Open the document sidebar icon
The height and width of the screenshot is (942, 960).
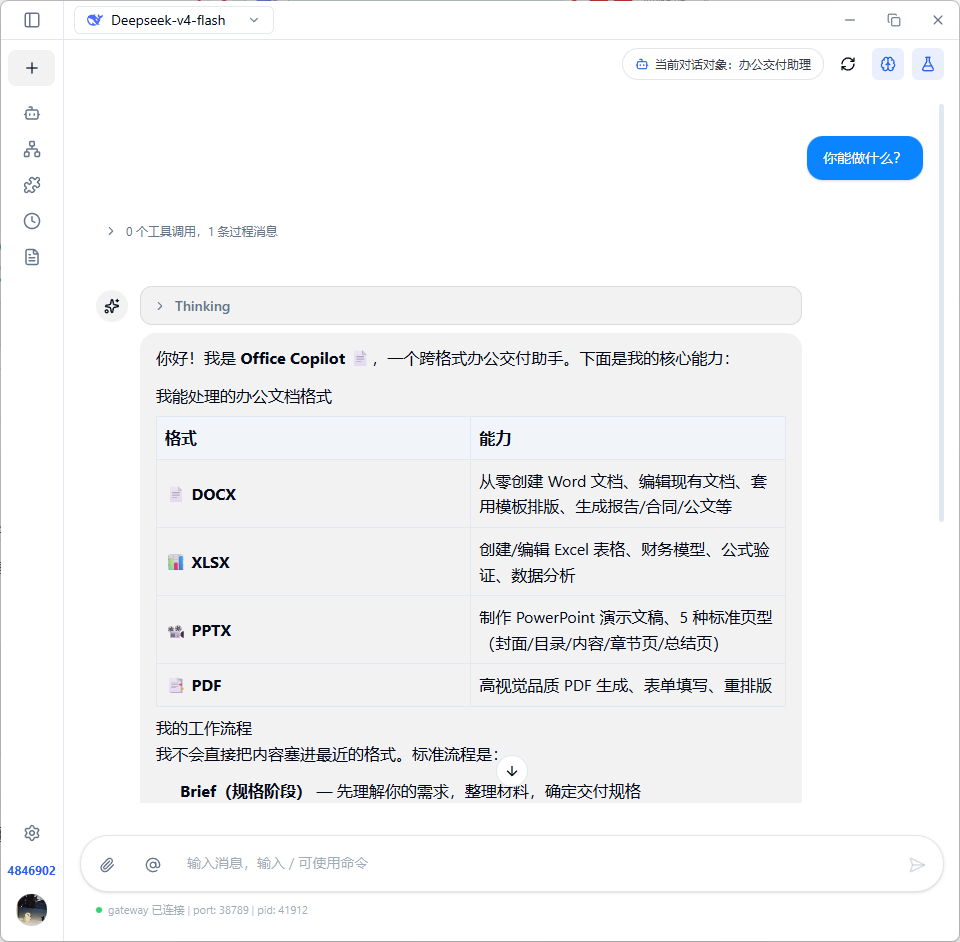point(32,257)
